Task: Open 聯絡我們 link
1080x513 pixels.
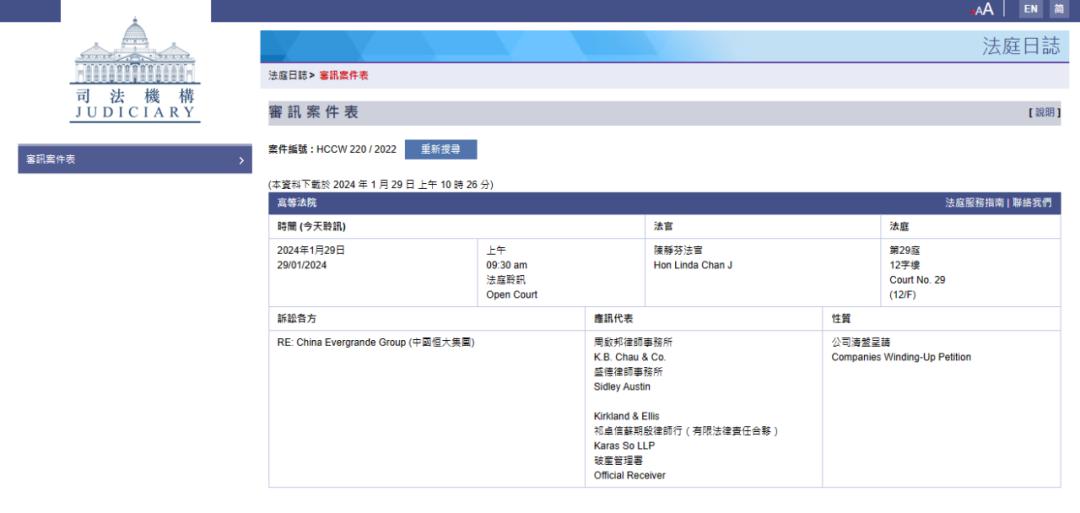Action: (1032, 203)
